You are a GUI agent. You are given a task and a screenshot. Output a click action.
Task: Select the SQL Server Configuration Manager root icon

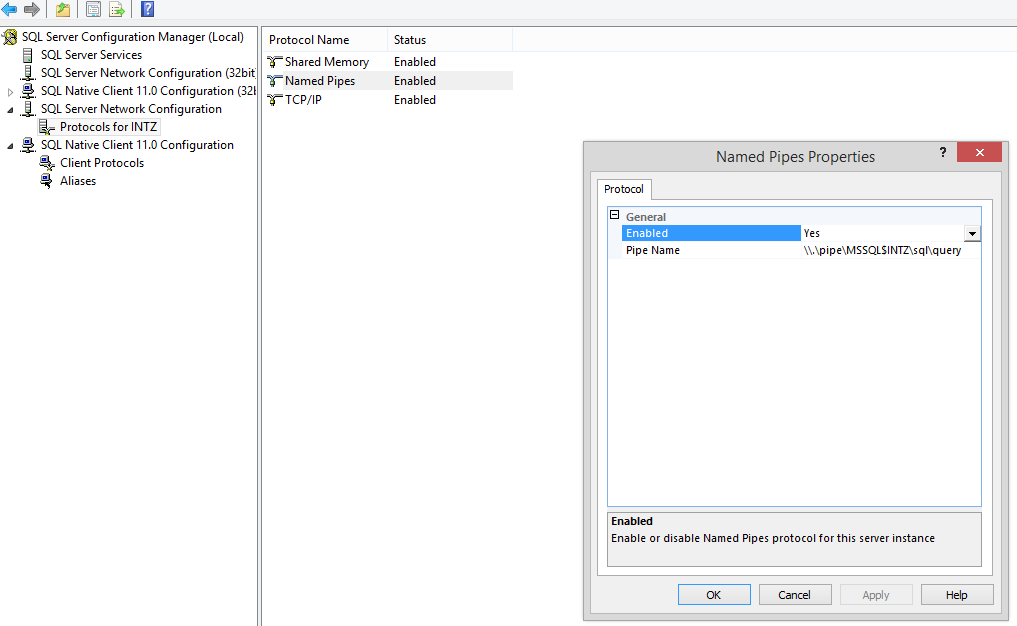pyautogui.click(x=10, y=37)
